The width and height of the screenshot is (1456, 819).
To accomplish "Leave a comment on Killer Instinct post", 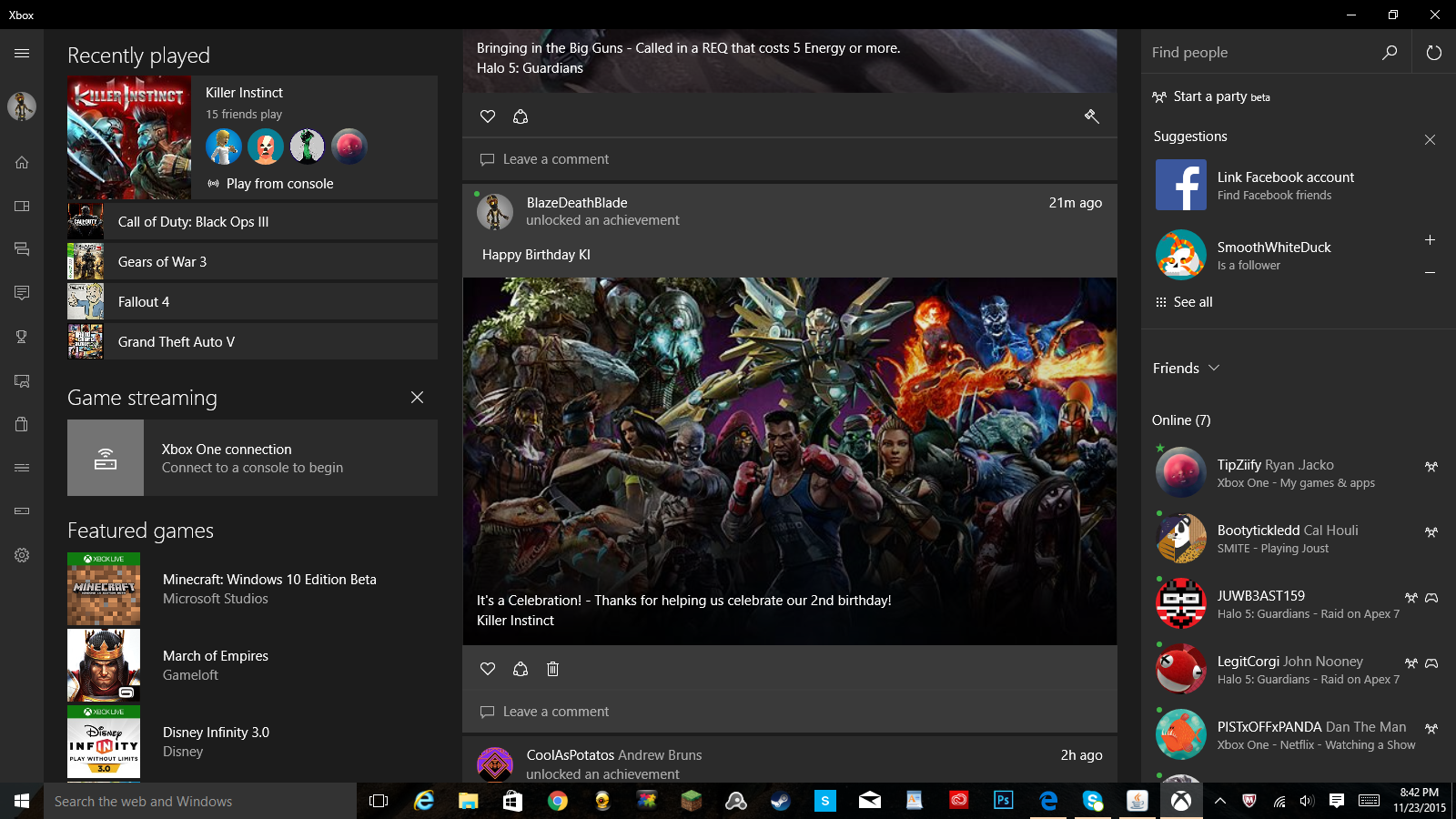I will click(x=790, y=712).
